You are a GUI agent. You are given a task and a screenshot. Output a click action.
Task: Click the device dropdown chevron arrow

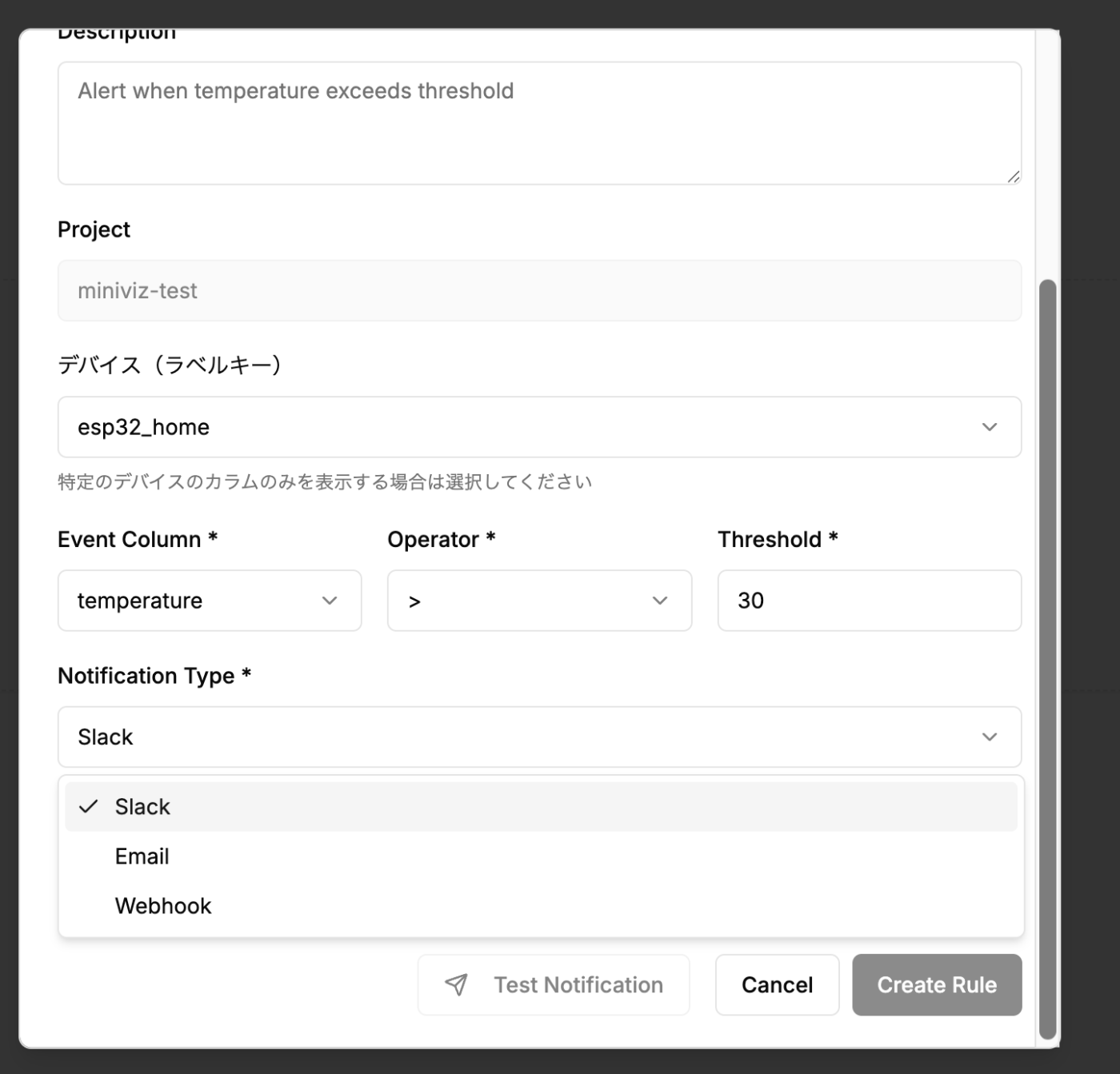[990, 427]
